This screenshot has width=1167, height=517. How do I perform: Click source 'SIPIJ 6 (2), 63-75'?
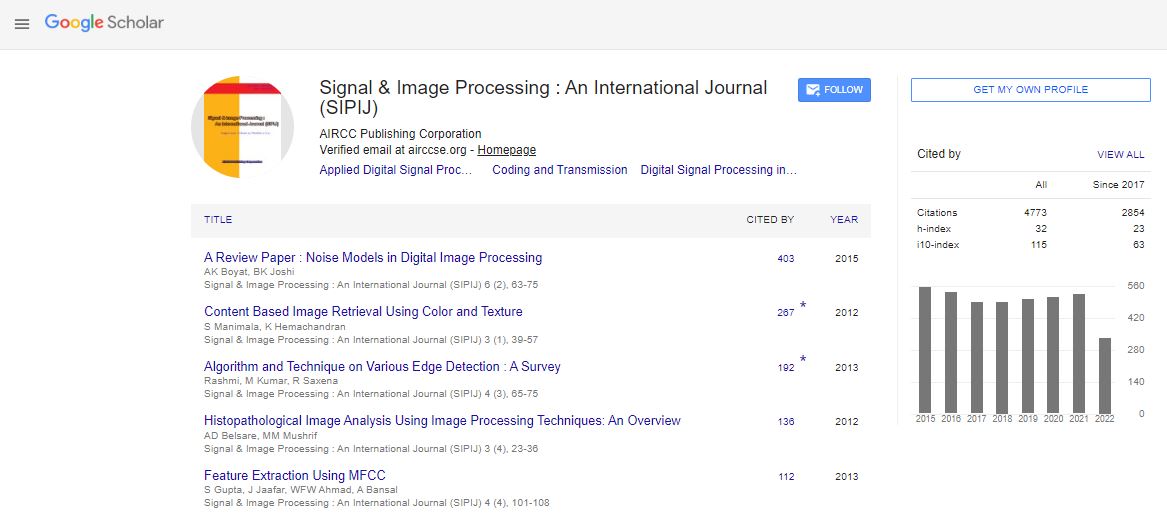click(371, 285)
